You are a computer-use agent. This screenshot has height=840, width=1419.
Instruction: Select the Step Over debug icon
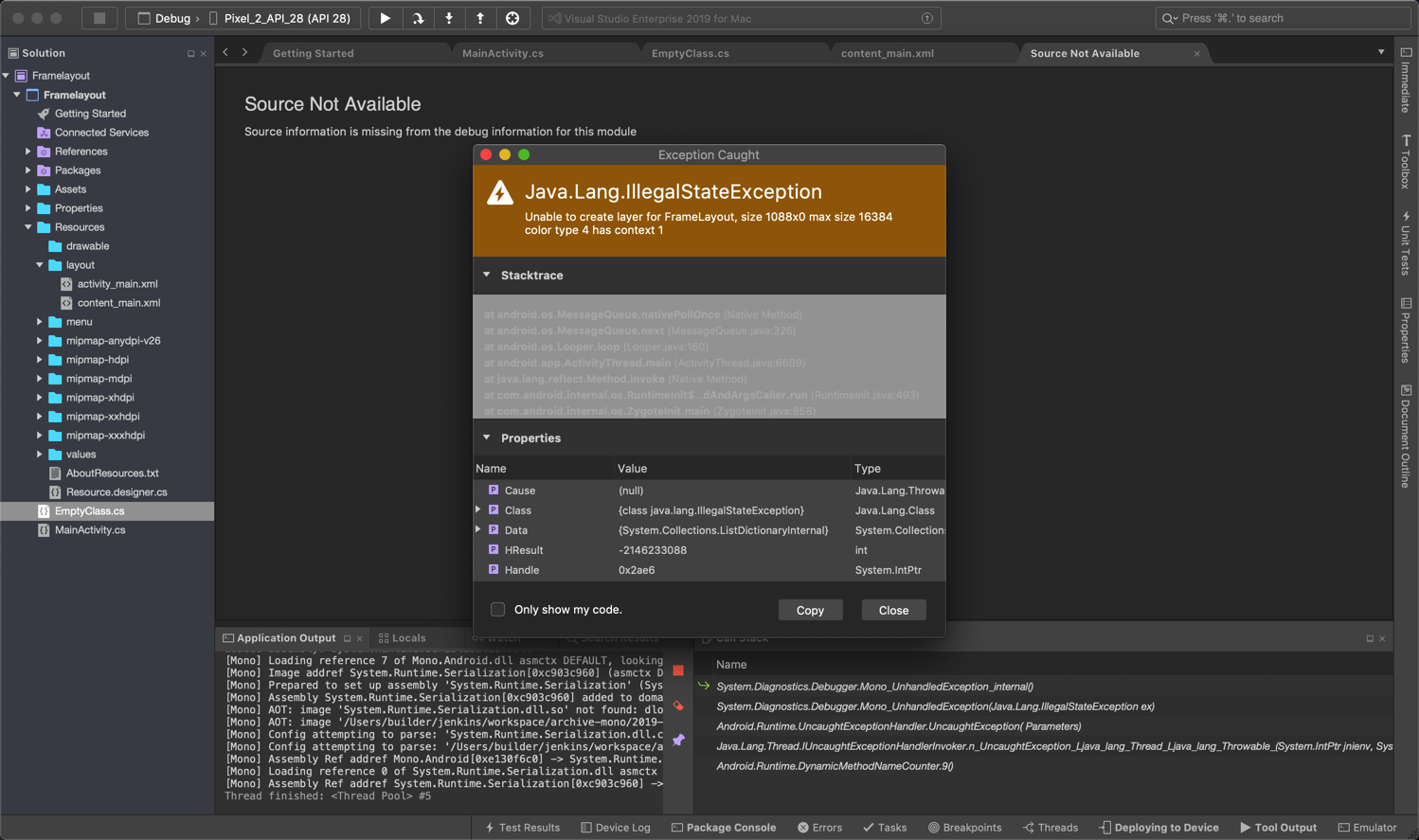coord(417,18)
